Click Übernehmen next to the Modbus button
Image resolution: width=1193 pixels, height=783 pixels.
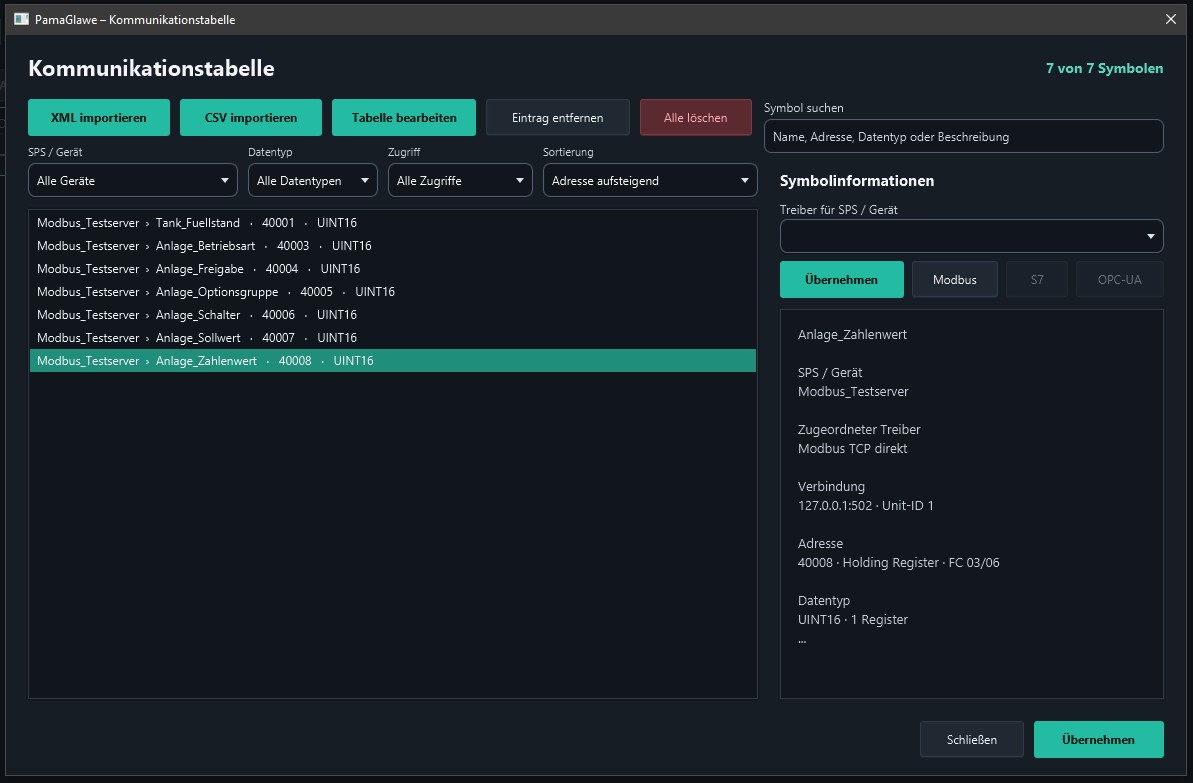point(841,280)
